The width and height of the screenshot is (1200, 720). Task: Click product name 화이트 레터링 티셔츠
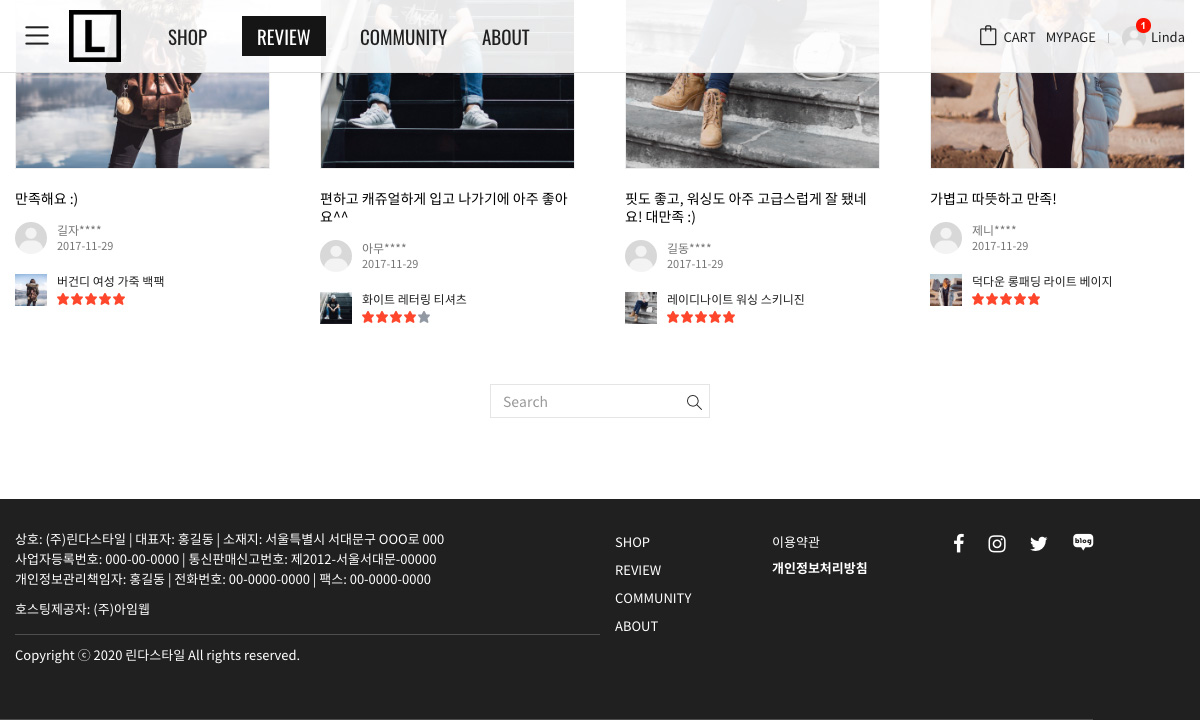click(x=414, y=299)
